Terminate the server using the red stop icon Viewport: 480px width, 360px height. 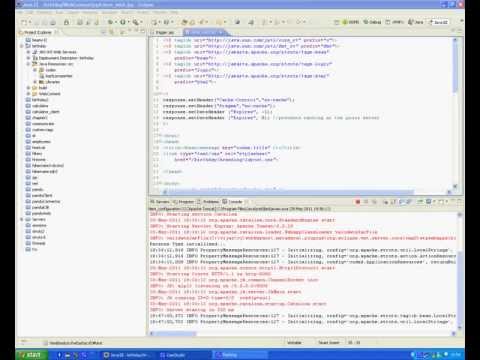click(x=358, y=202)
